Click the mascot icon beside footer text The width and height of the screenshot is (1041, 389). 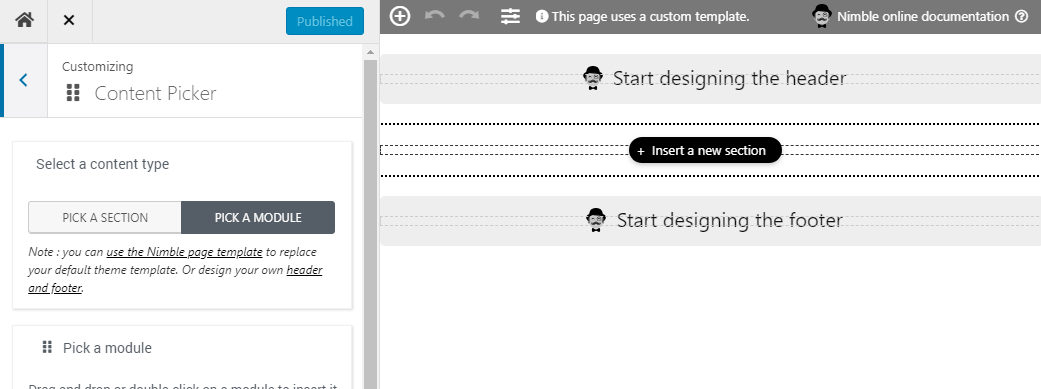pyautogui.click(x=596, y=220)
